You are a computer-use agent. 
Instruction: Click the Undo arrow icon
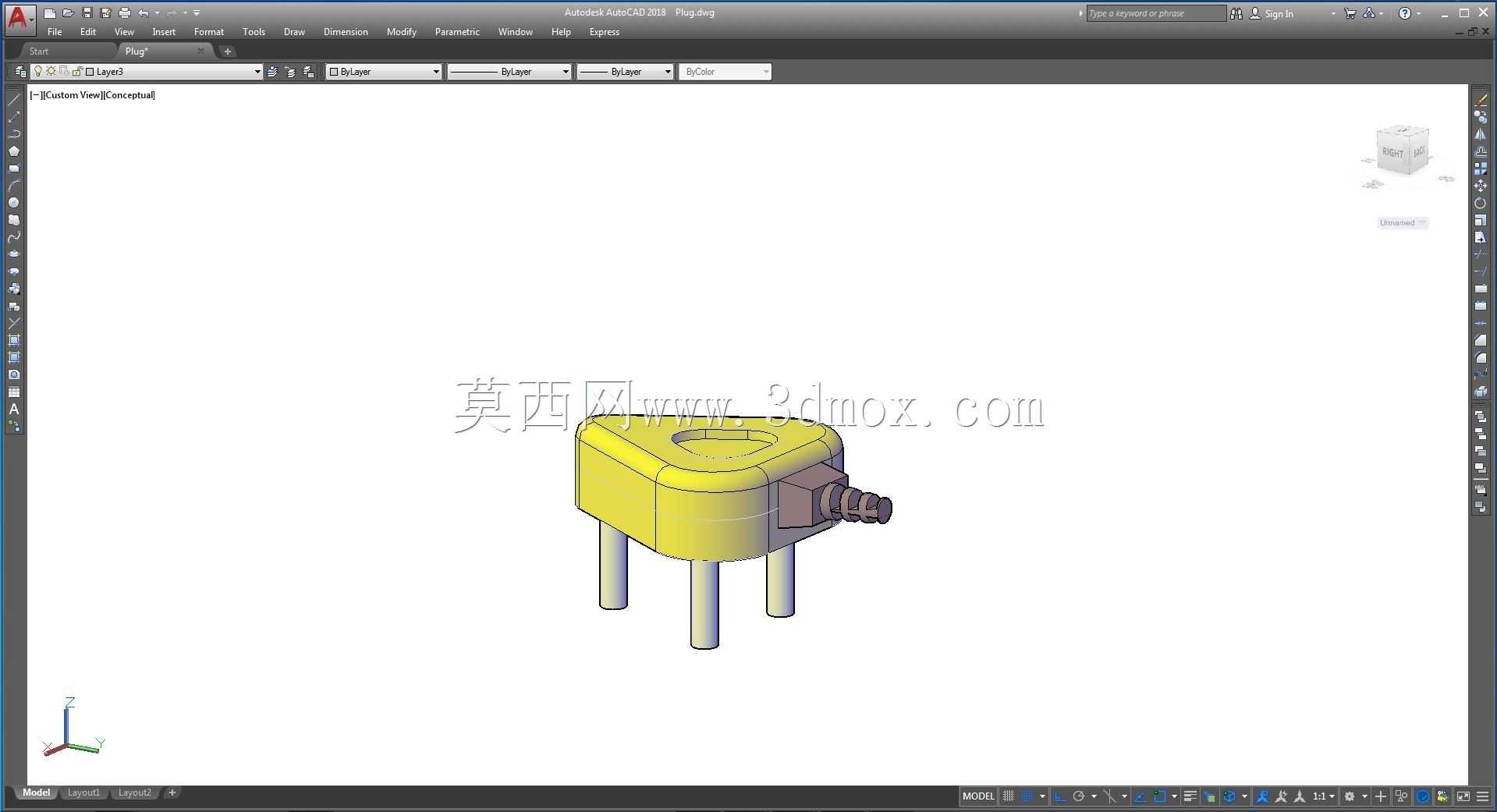click(143, 12)
